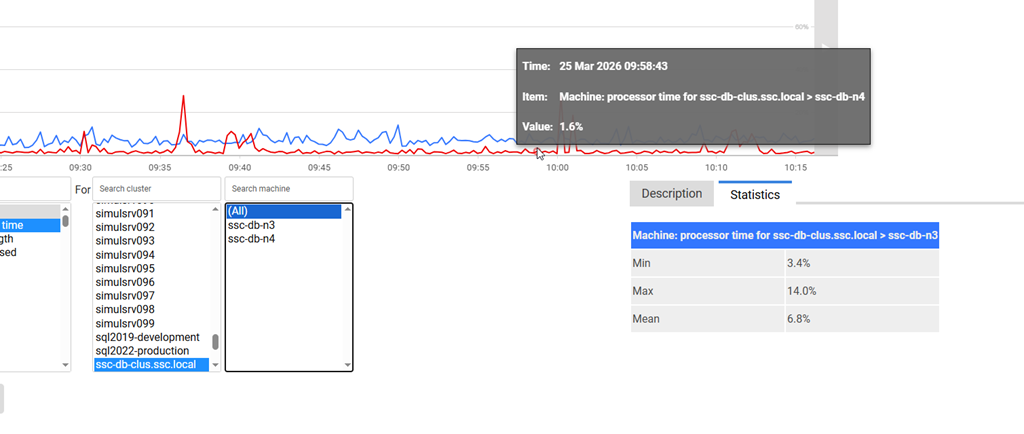Click the scroll-down arrow of the cluster list
Viewport: 1024px width, 434px height.
tap(215, 366)
